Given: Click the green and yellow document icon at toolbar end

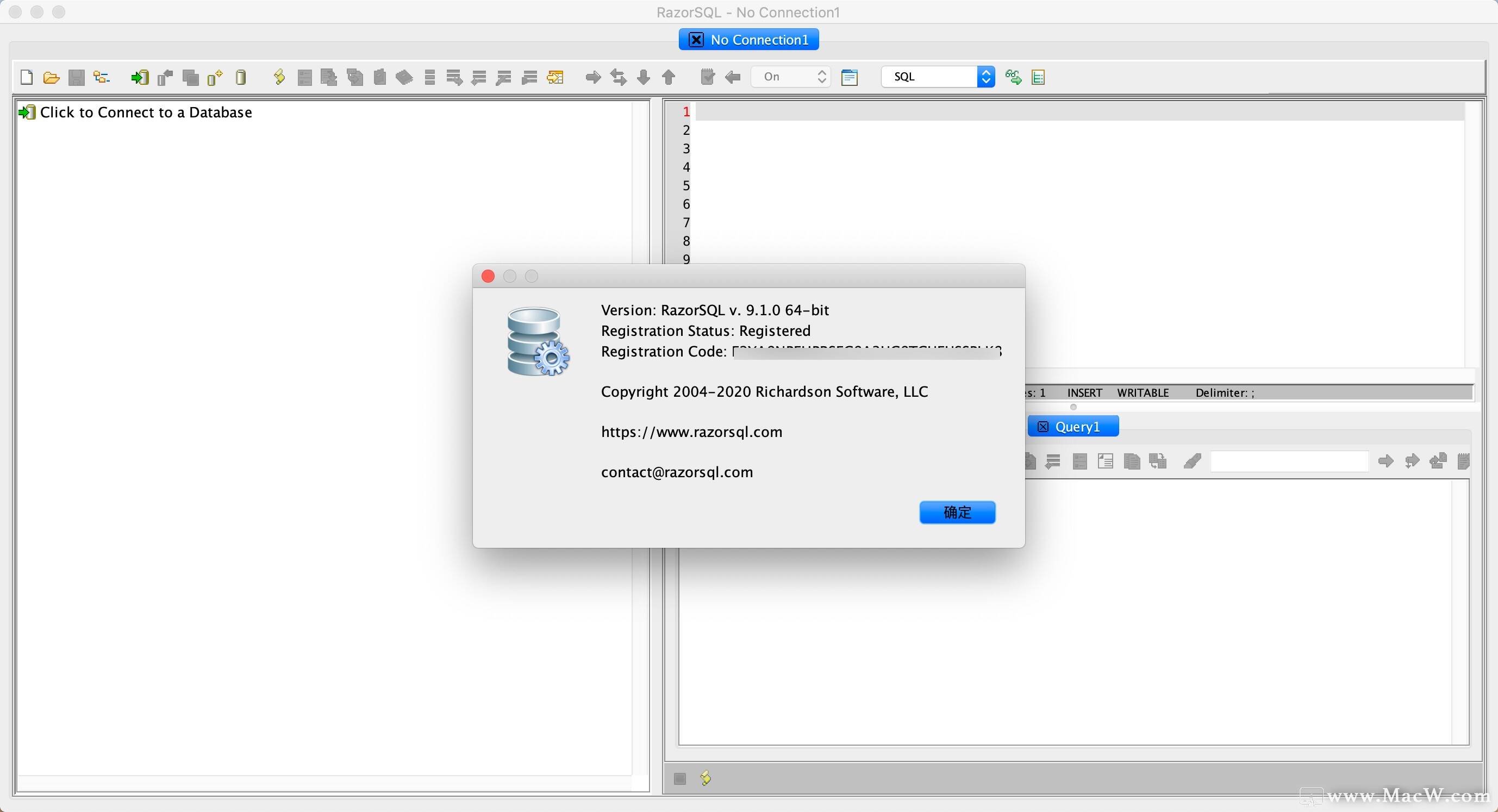Looking at the screenshot, I should (1038, 77).
